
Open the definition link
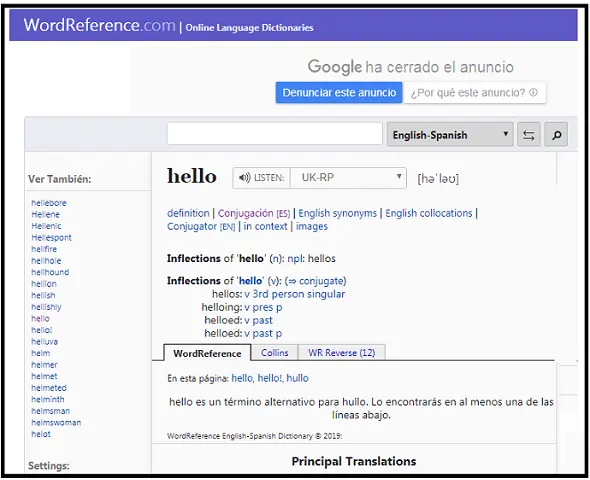click(x=188, y=213)
